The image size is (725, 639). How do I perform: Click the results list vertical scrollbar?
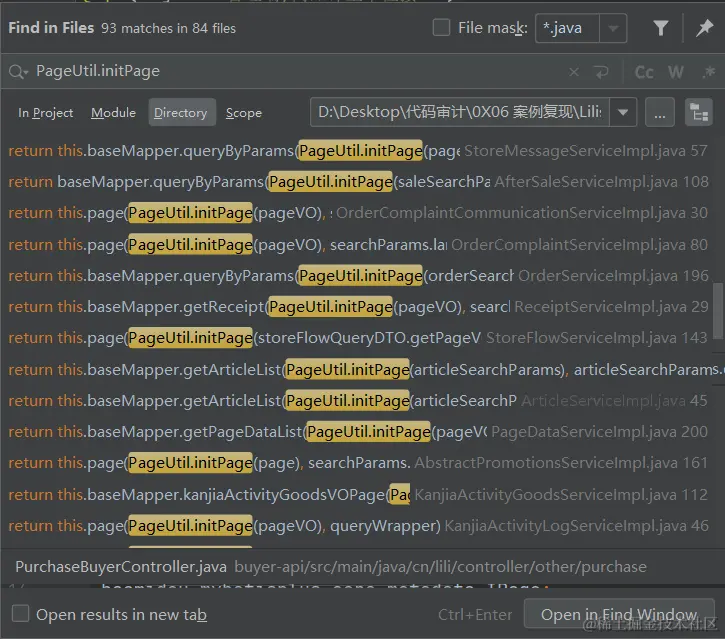718,311
